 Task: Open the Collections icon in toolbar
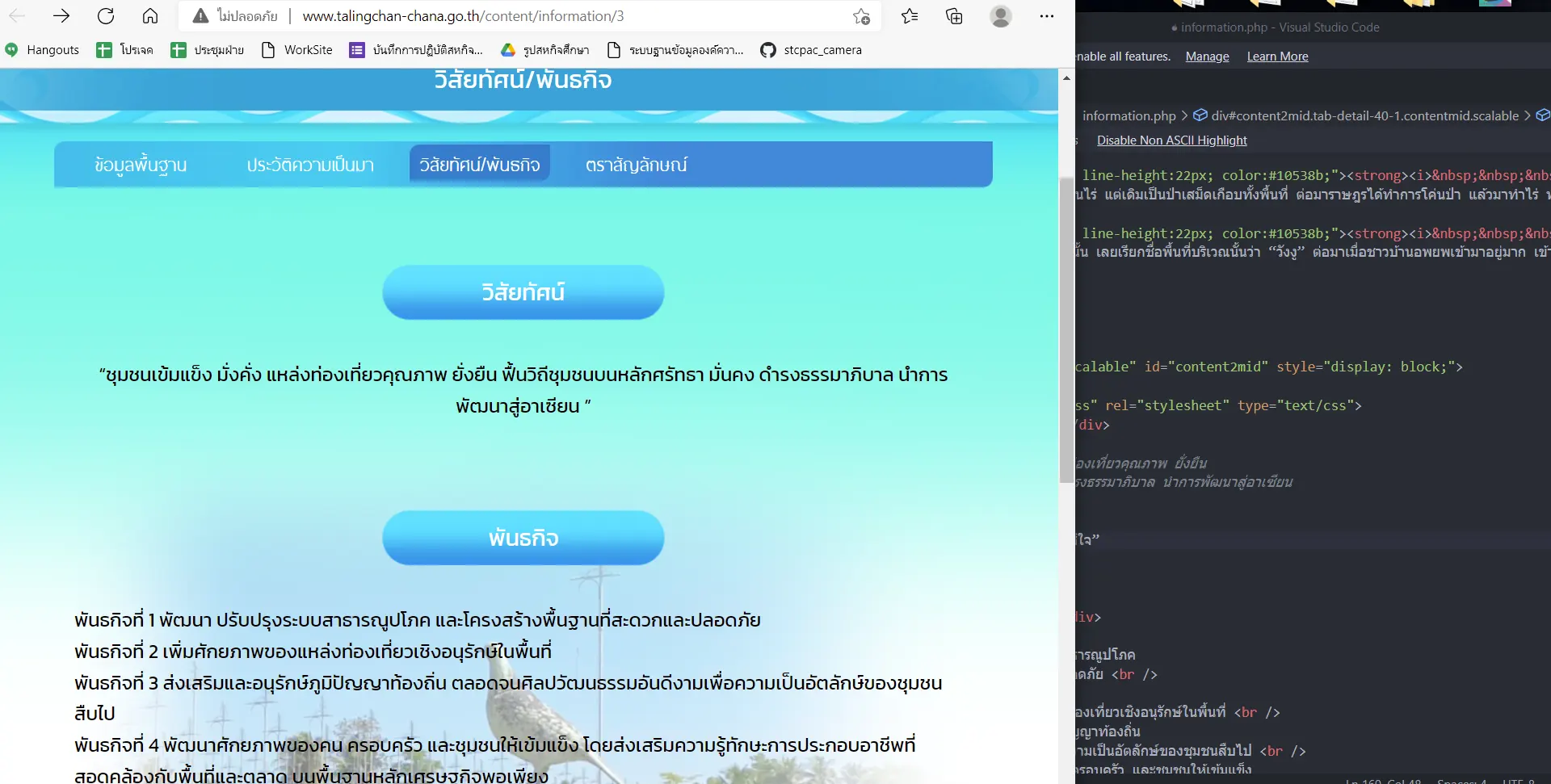[x=954, y=16]
